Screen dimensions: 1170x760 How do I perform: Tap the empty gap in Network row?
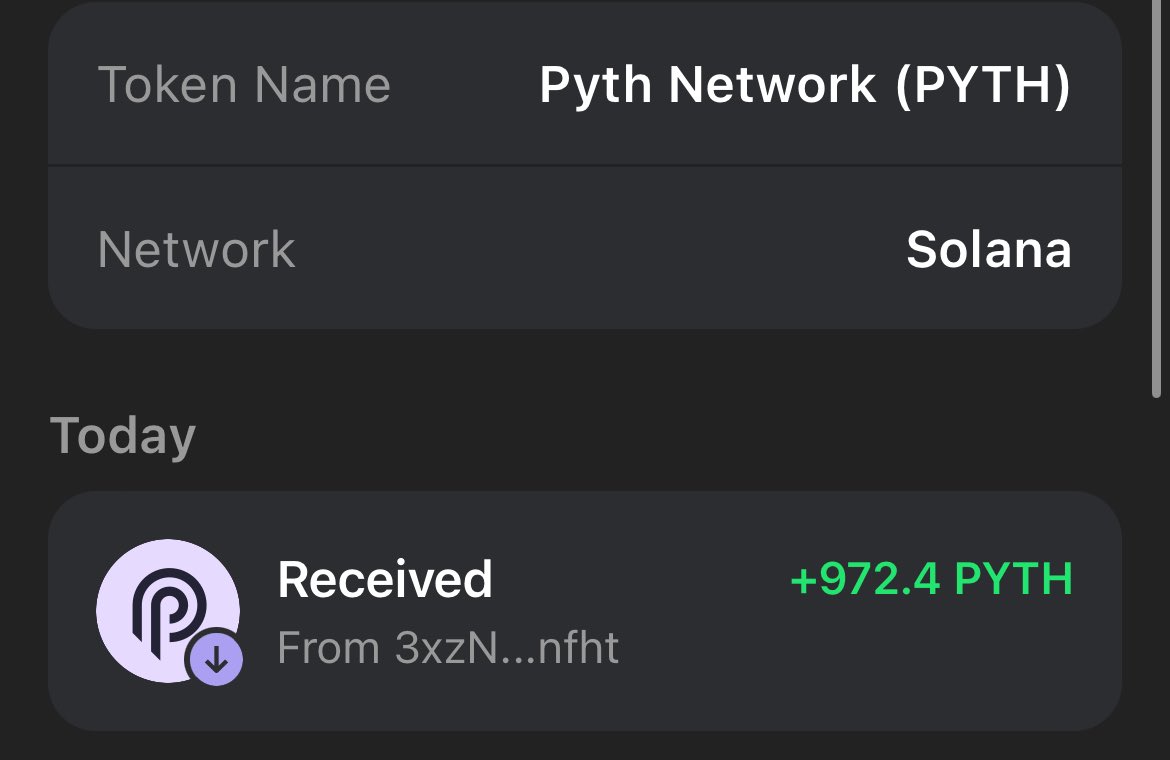[600, 249]
